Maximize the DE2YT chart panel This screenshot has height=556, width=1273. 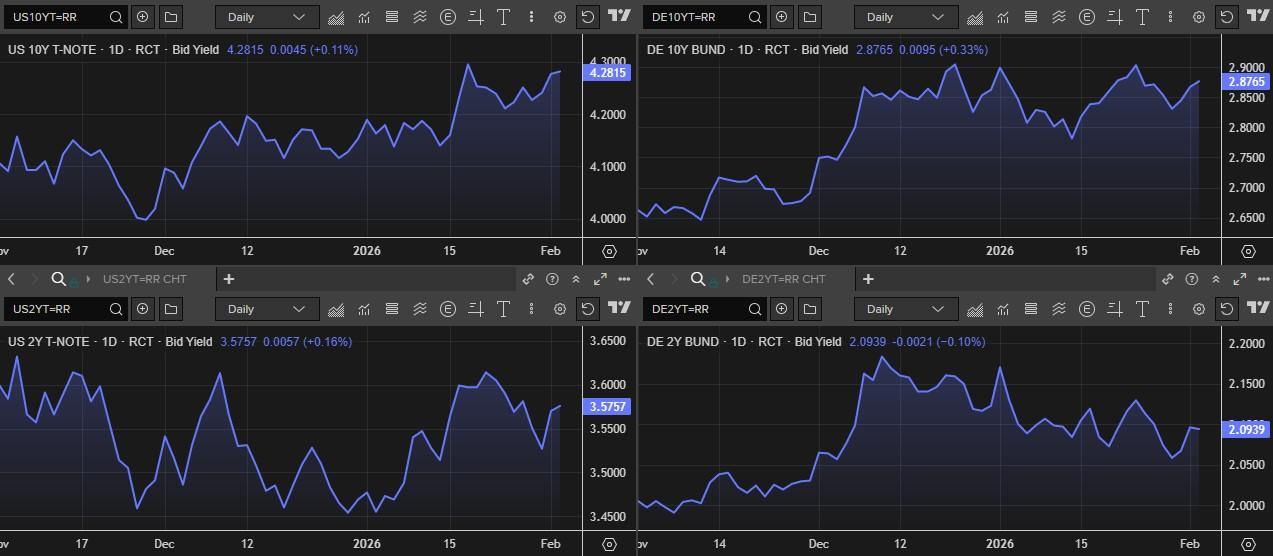point(1240,279)
